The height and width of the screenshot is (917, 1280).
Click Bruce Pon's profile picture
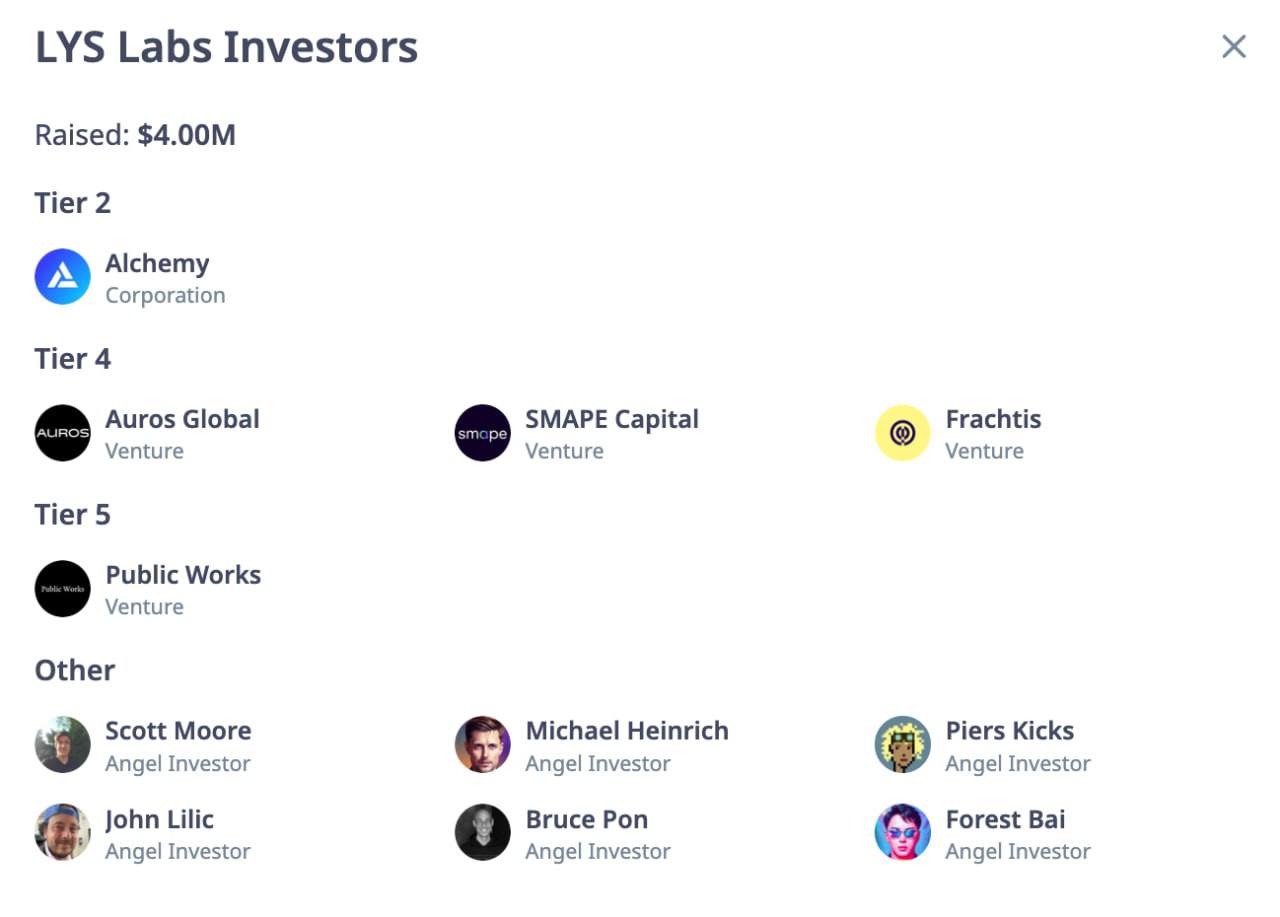[x=483, y=833]
